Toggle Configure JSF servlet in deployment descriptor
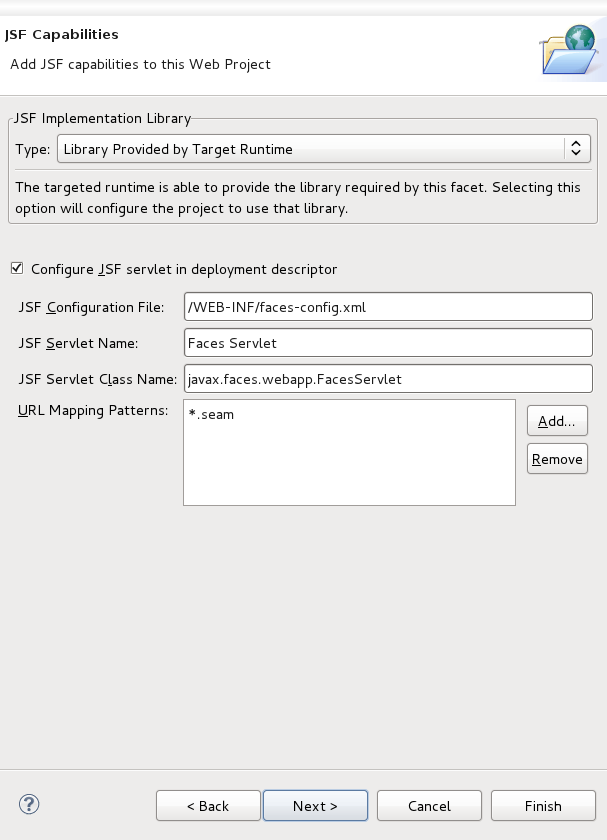 tap(16, 269)
